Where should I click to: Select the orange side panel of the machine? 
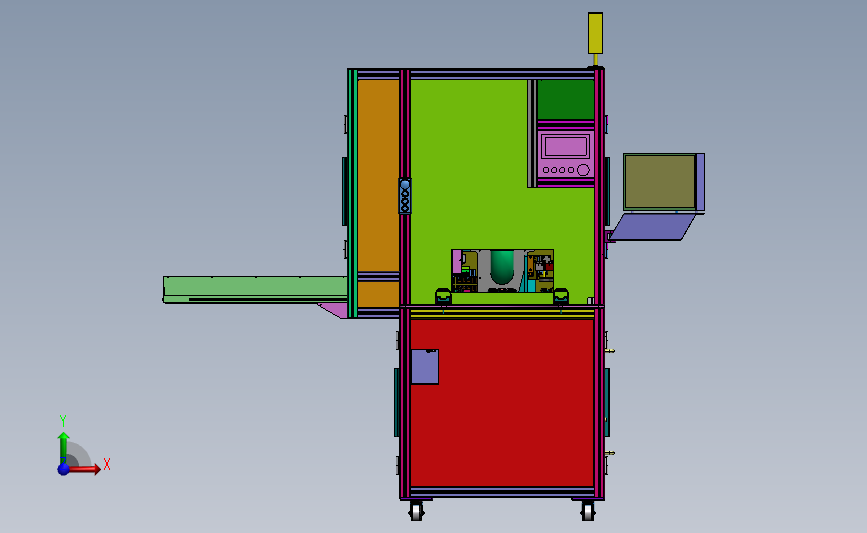click(378, 176)
